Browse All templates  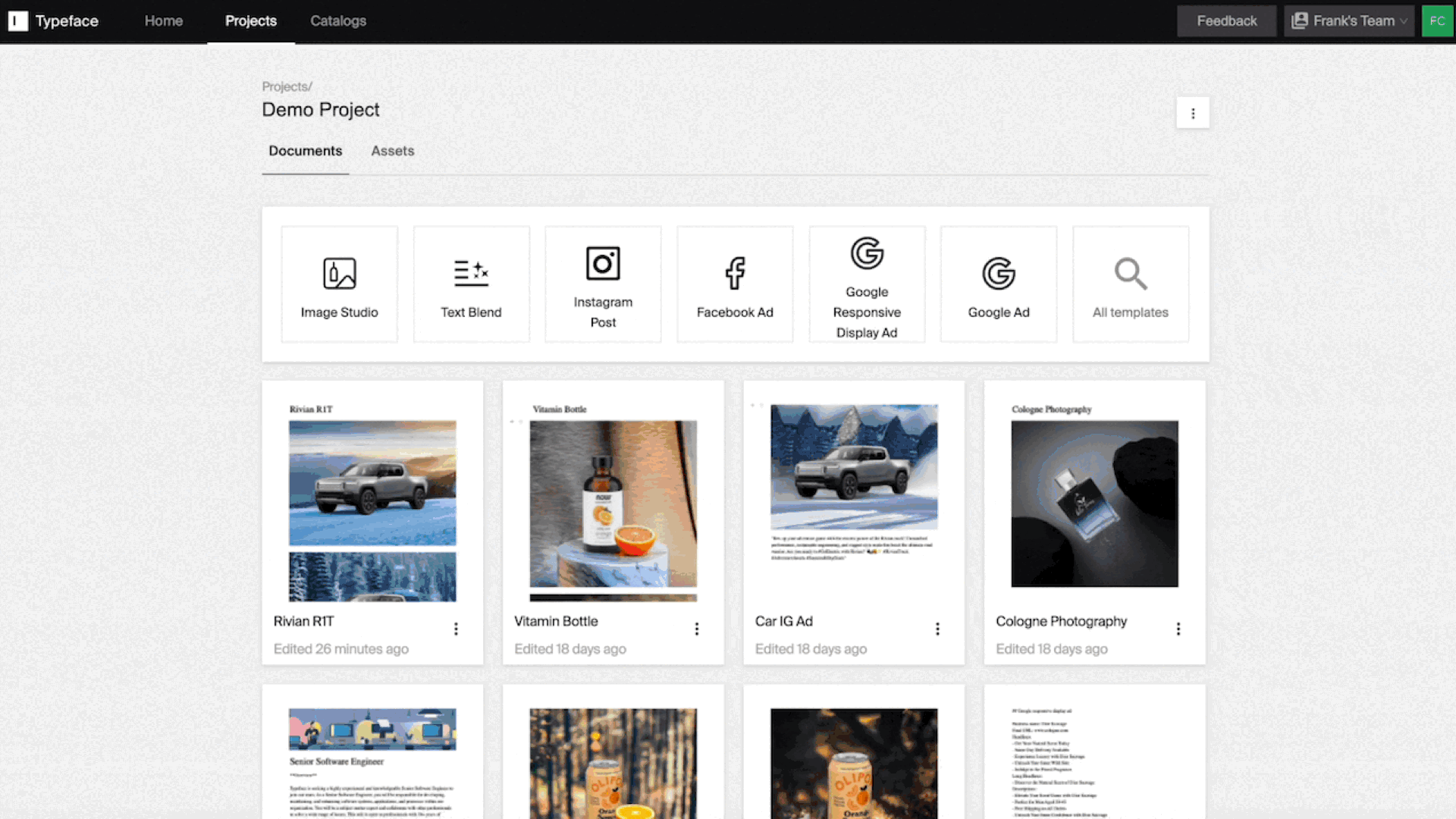(1131, 284)
